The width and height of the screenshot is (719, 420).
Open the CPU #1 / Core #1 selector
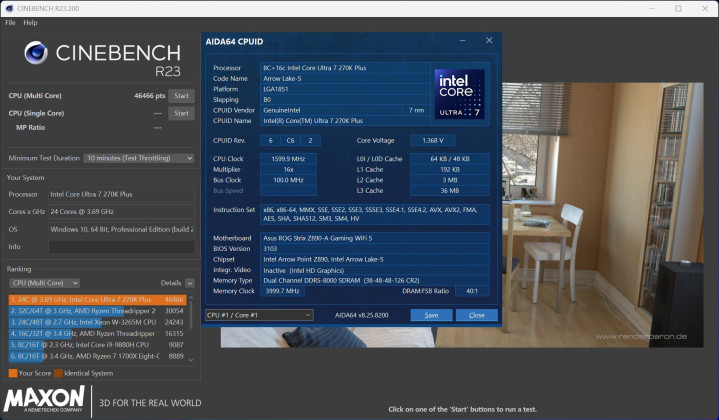(x=259, y=315)
